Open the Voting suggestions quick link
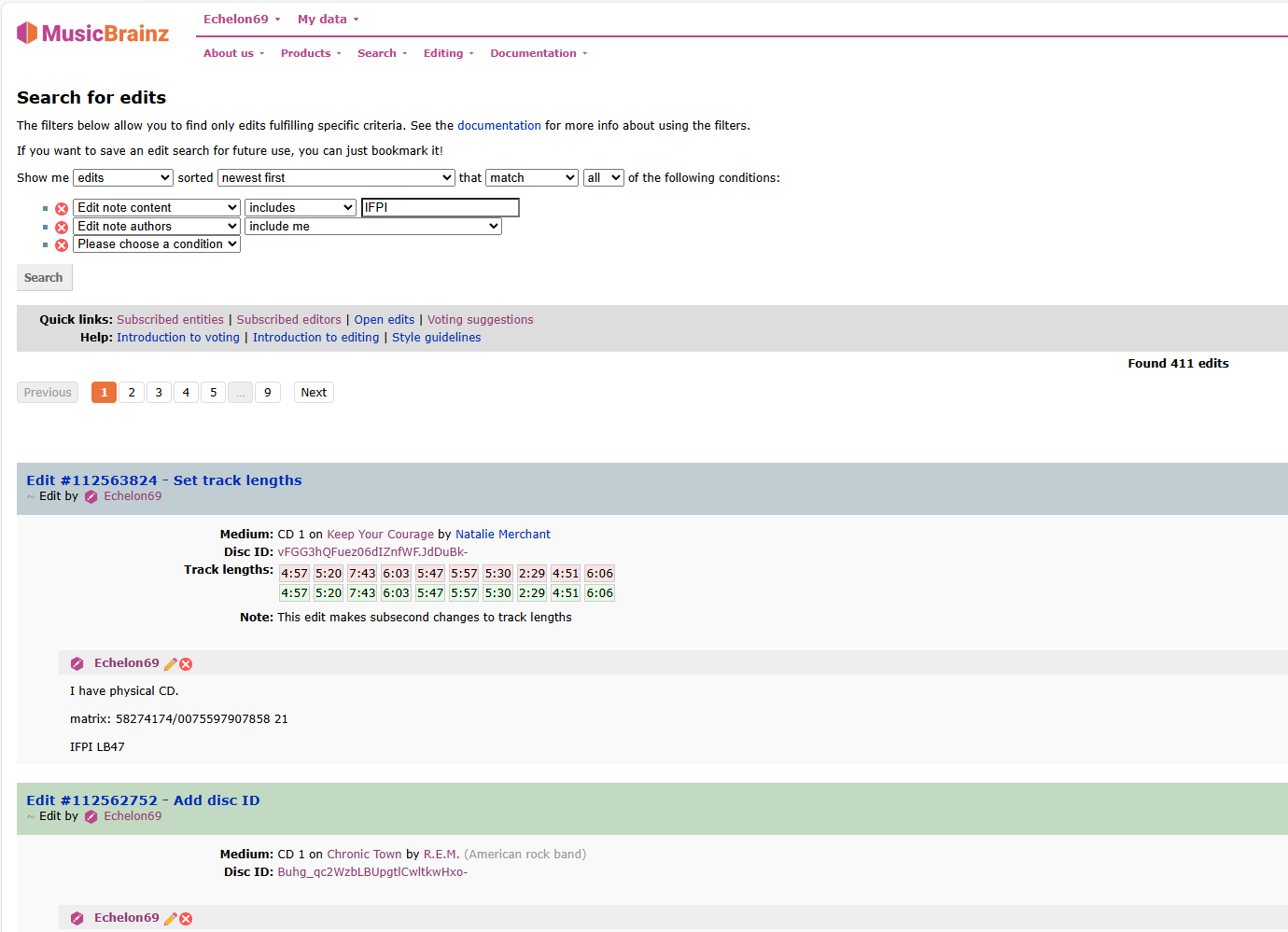 tap(481, 320)
